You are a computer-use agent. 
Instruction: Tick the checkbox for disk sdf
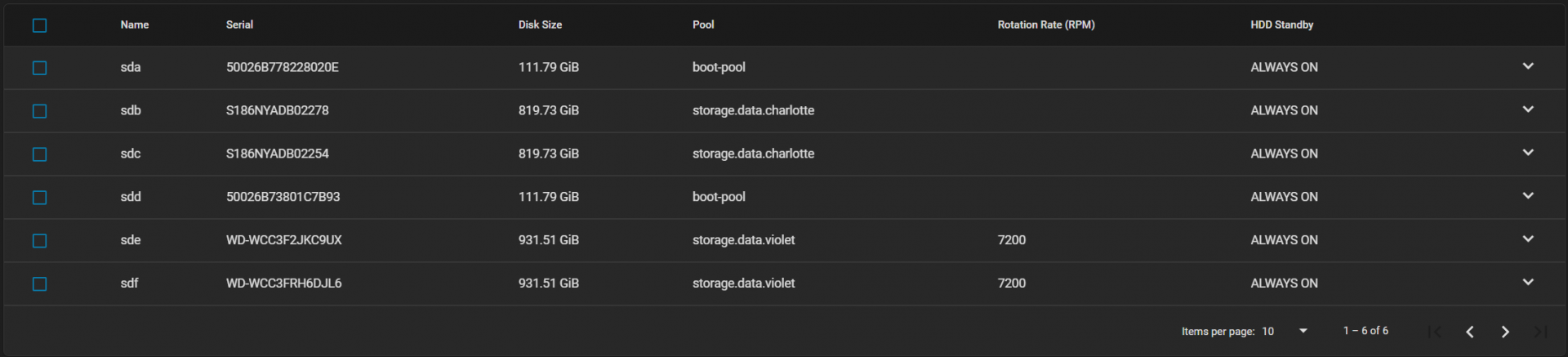coord(39,284)
